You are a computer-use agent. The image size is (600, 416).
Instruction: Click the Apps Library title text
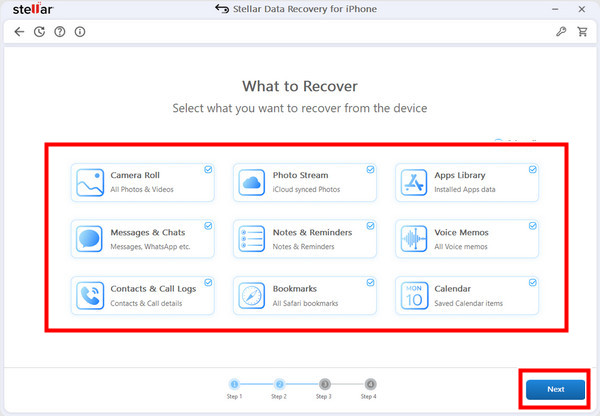pos(460,176)
